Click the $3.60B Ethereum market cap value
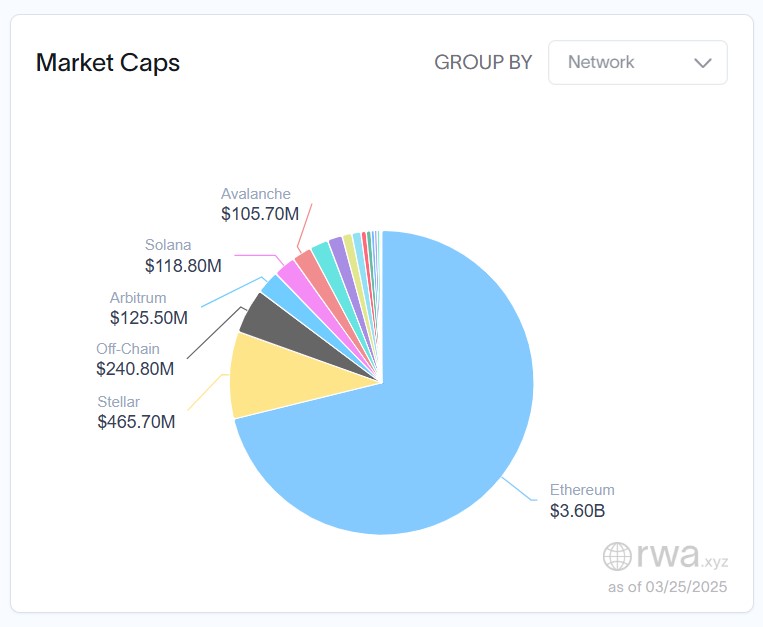 pyautogui.click(x=577, y=511)
